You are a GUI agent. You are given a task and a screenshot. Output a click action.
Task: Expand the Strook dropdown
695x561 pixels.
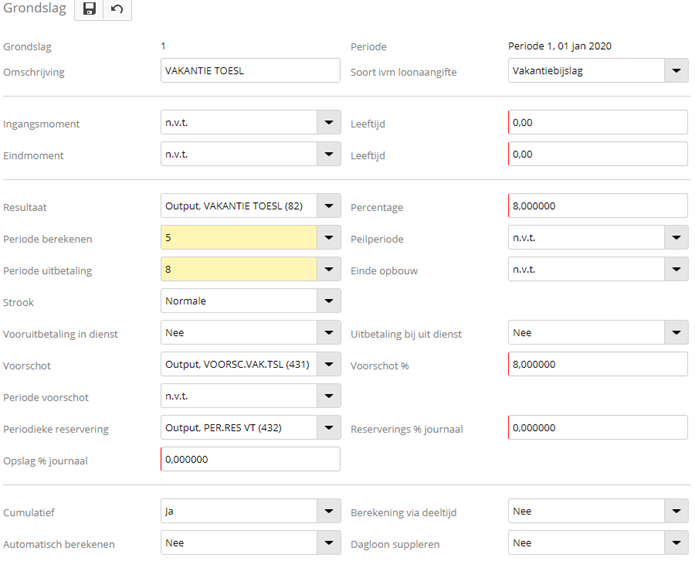(x=329, y=301)
